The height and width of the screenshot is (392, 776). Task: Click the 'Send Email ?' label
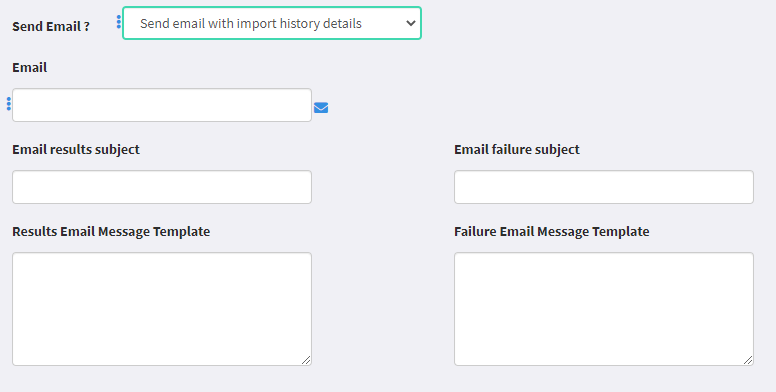click(x=51, y=26)
